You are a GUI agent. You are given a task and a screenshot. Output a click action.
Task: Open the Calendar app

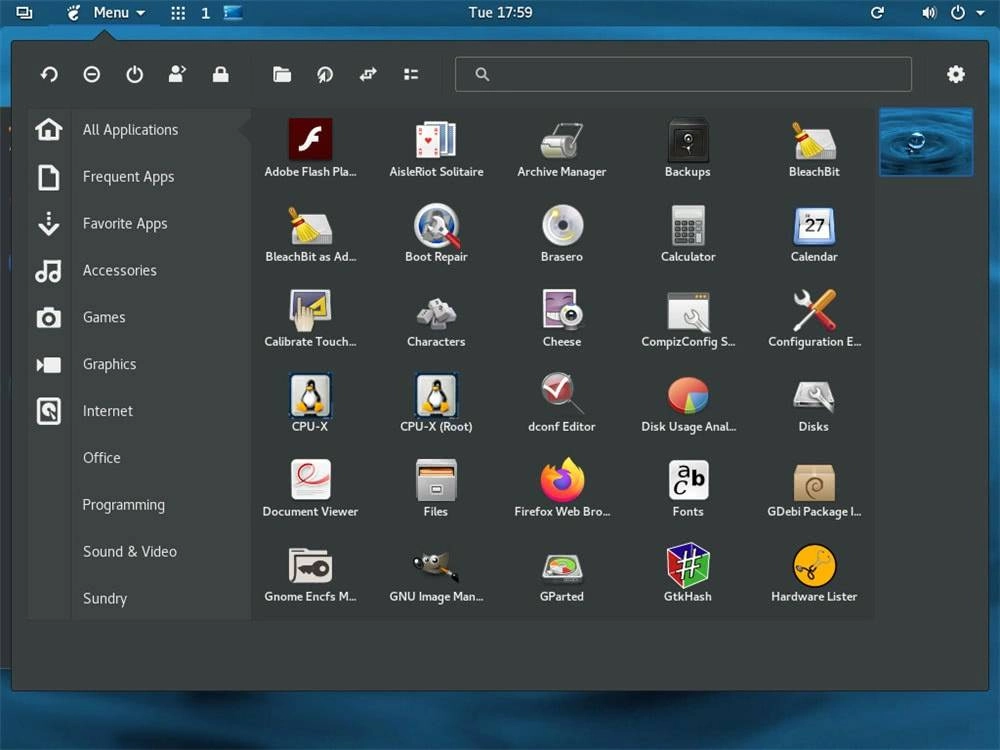[814, 233]
